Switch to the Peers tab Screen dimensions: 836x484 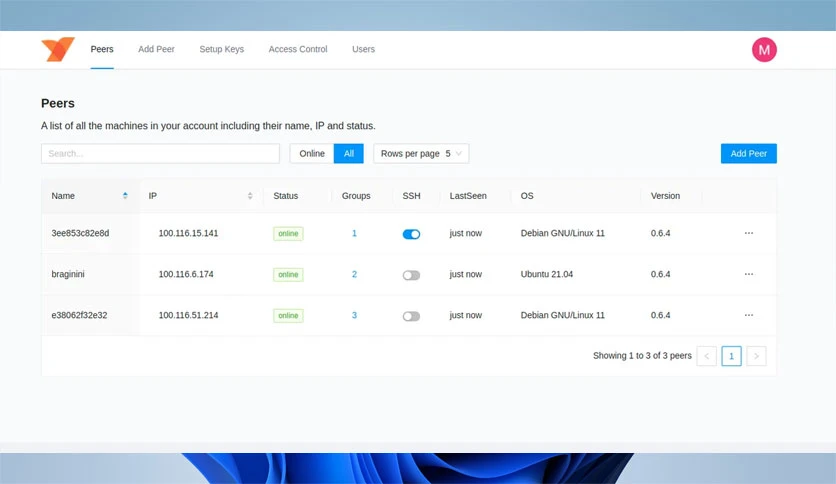[102, 49]
